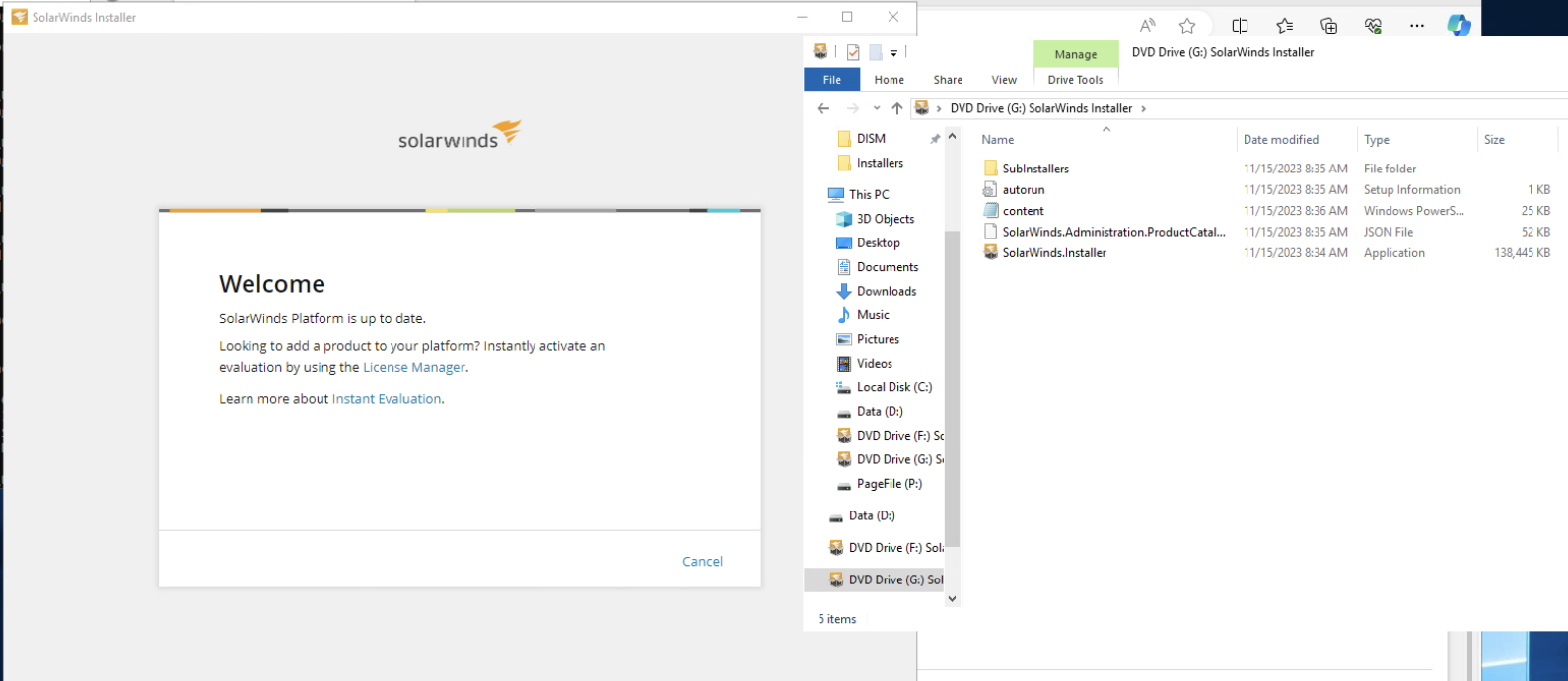This screenshot has height=681, width=1568.
Task: Click Edge Read aloud icon
Action: pyautogui.click(x=1147, y=26)
